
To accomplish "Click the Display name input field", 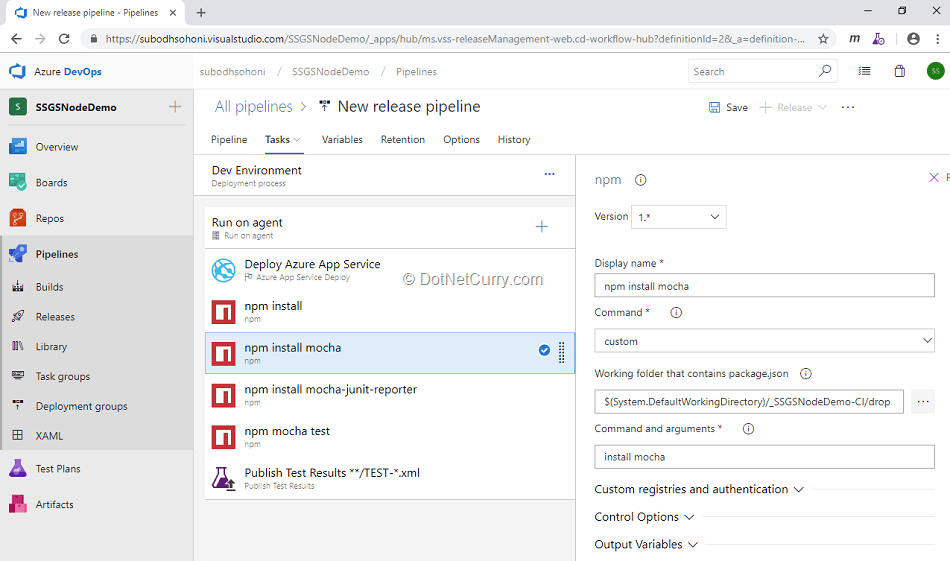I will point(764,286).
